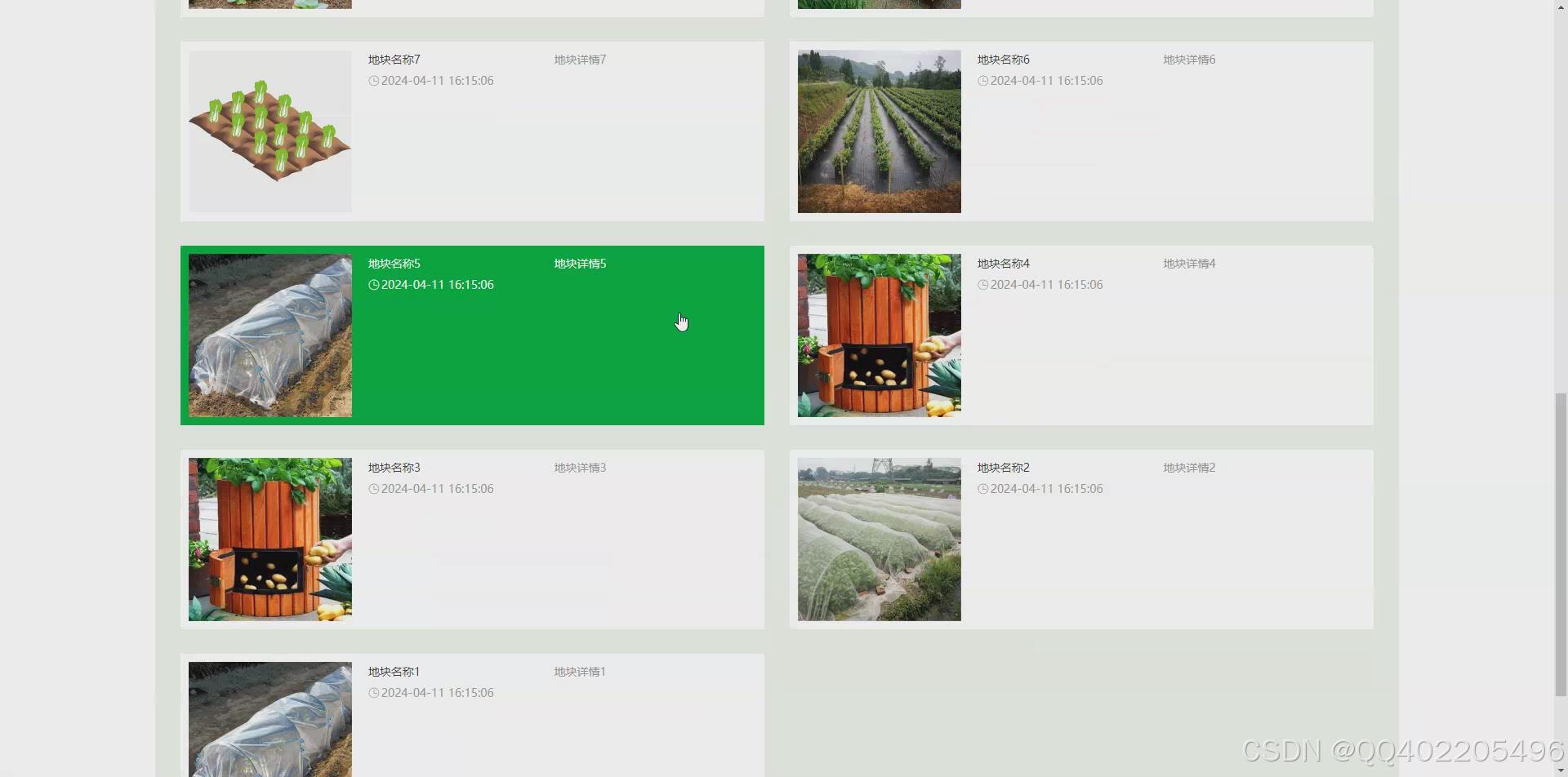1568x777 pixels.
Task: Open the 地块名称7 plot title
Action: tap(394, 59)
